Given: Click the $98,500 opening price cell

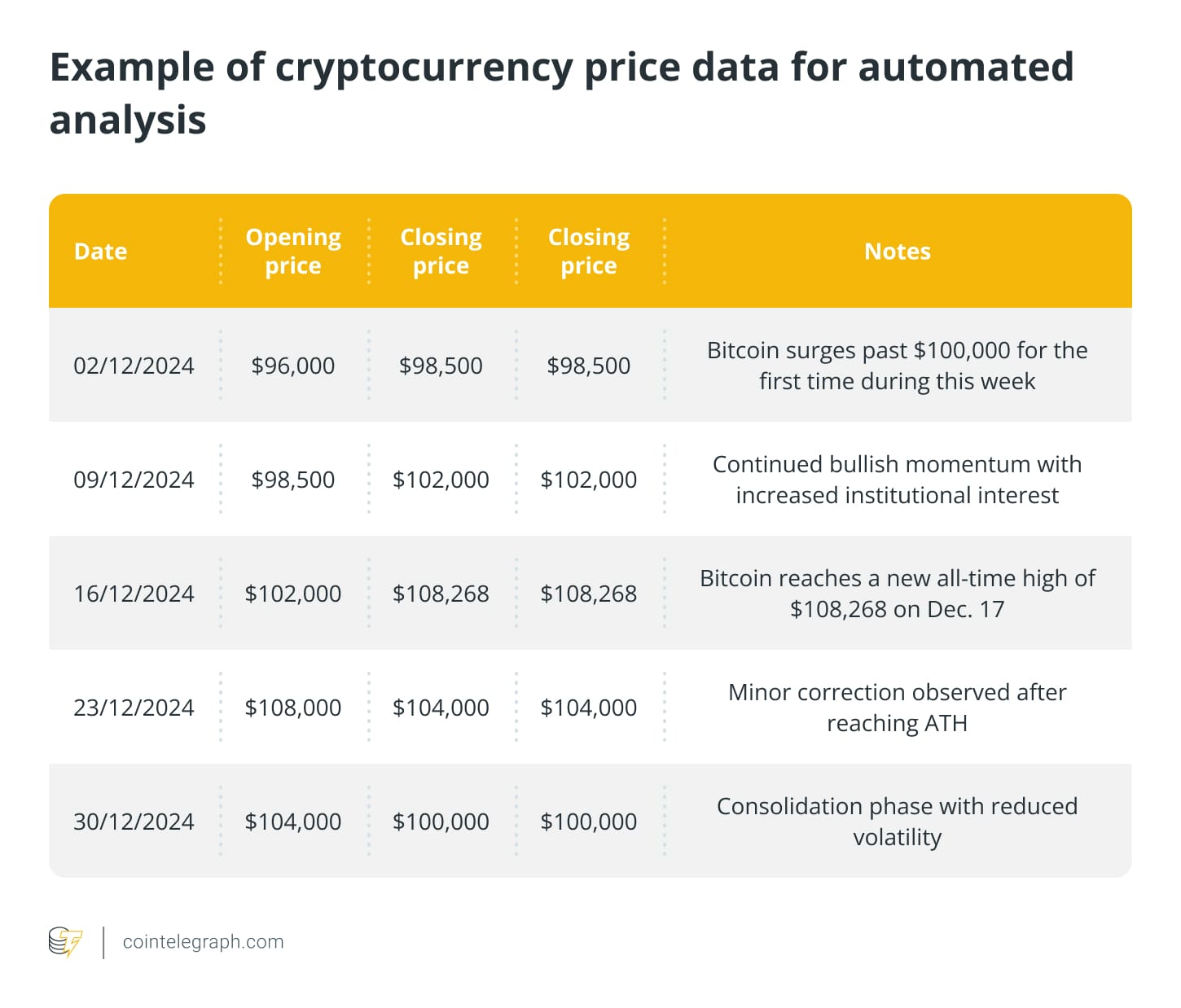Looking at the screenshot, I should 293,480.
